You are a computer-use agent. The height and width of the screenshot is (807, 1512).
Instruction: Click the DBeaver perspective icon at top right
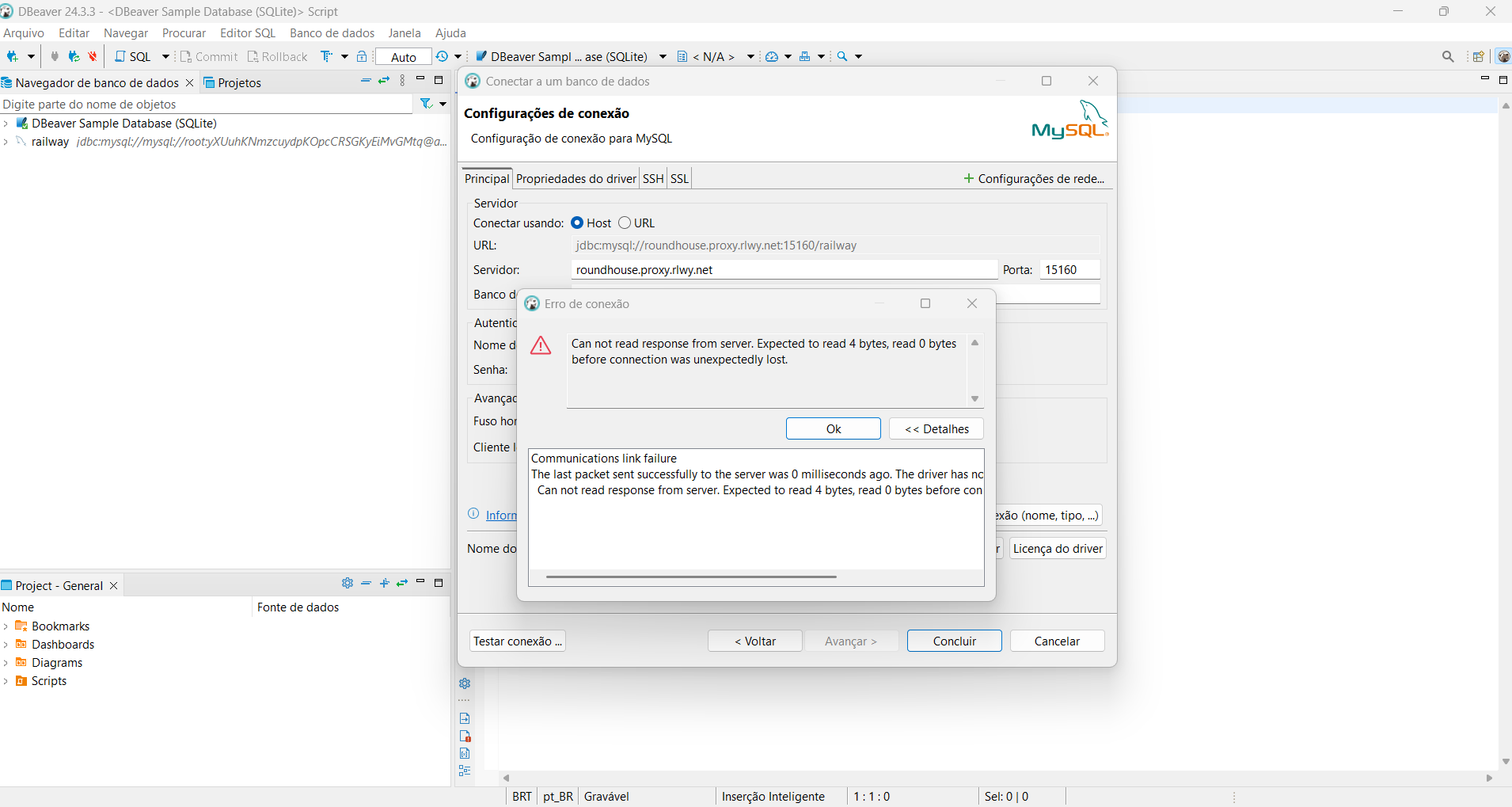1503,56
